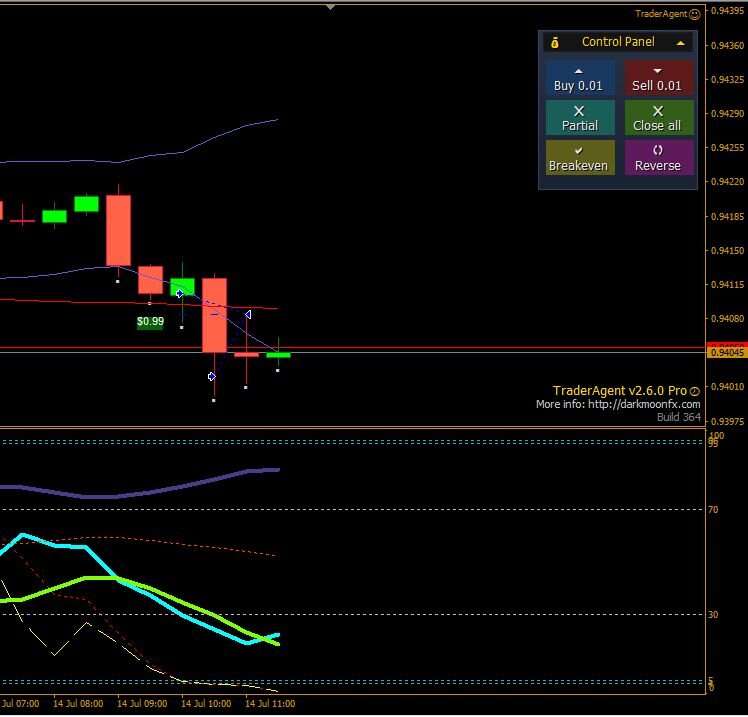Image resolution: width=748 pixels, height=717 pixels.
Task: Click the indicator level 70 label
Action: [713, 510]
